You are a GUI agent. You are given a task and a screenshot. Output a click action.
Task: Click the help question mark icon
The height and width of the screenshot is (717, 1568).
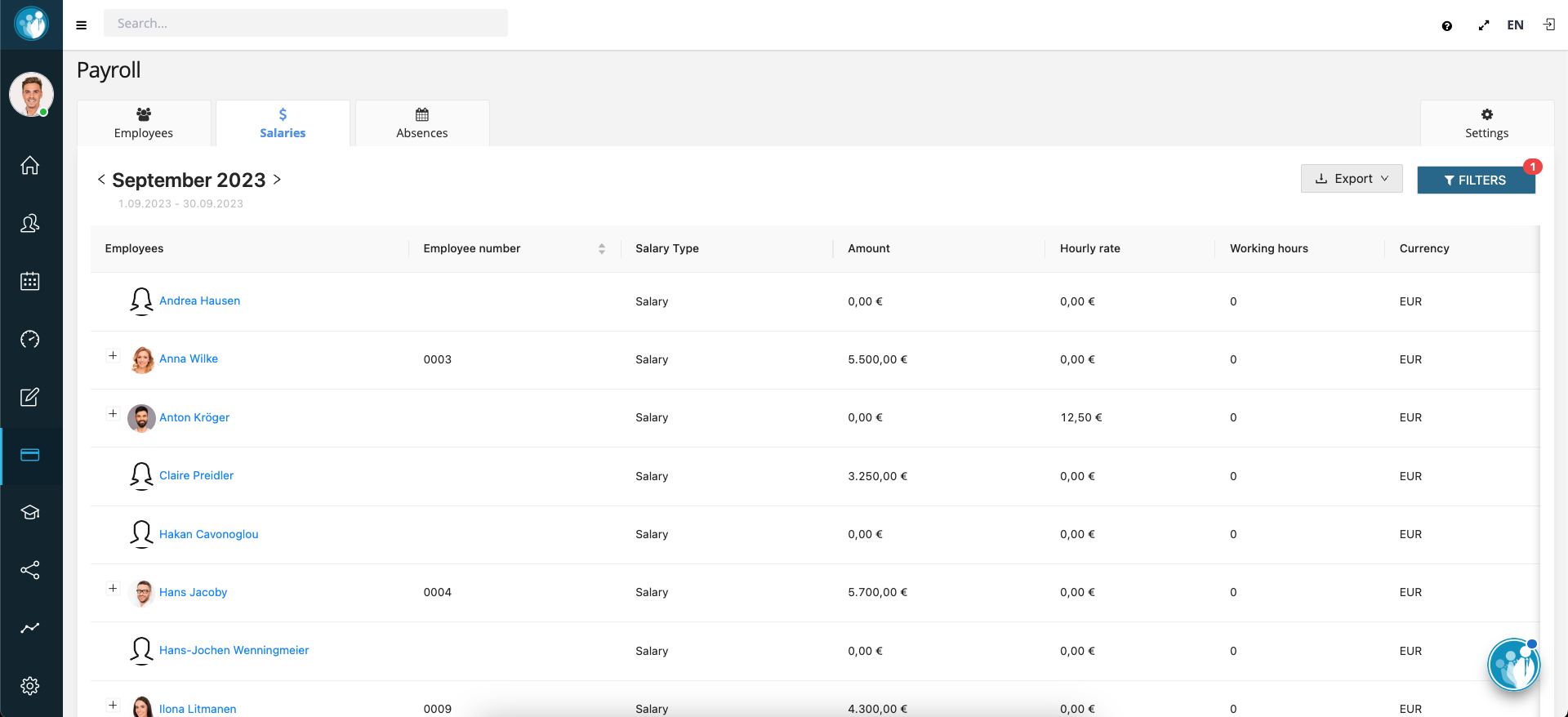1446,26
